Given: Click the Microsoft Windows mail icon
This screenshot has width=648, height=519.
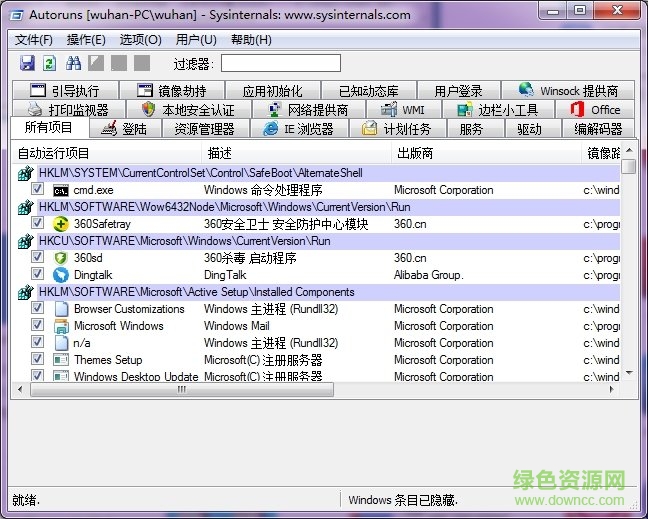Looking at the screenshot, I should (61, 326).
